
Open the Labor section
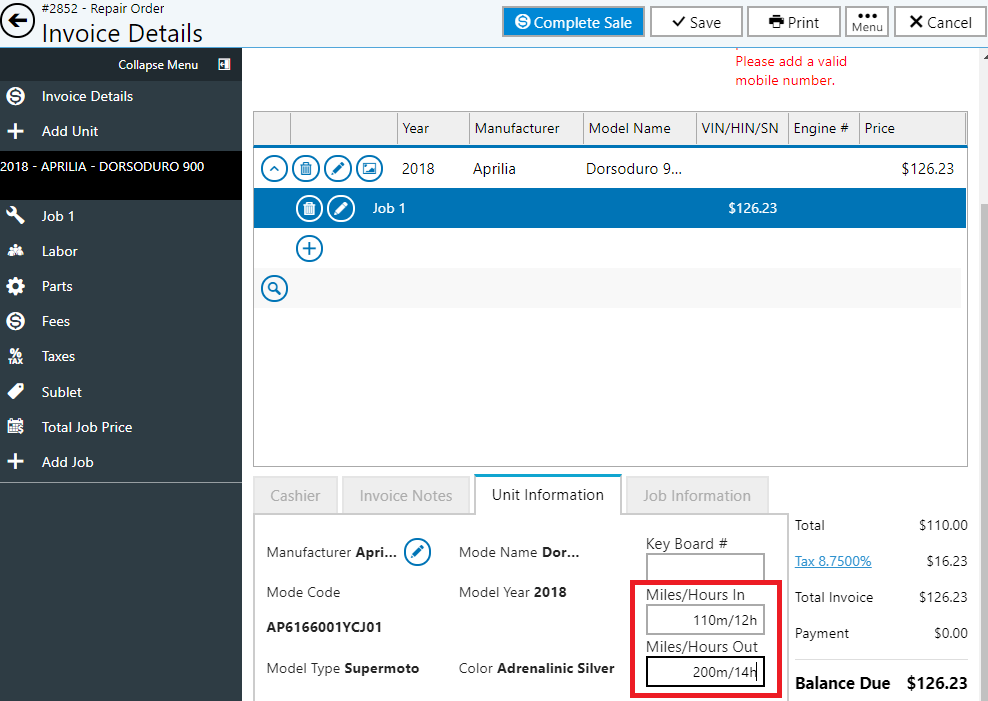(x=59, y=251)
